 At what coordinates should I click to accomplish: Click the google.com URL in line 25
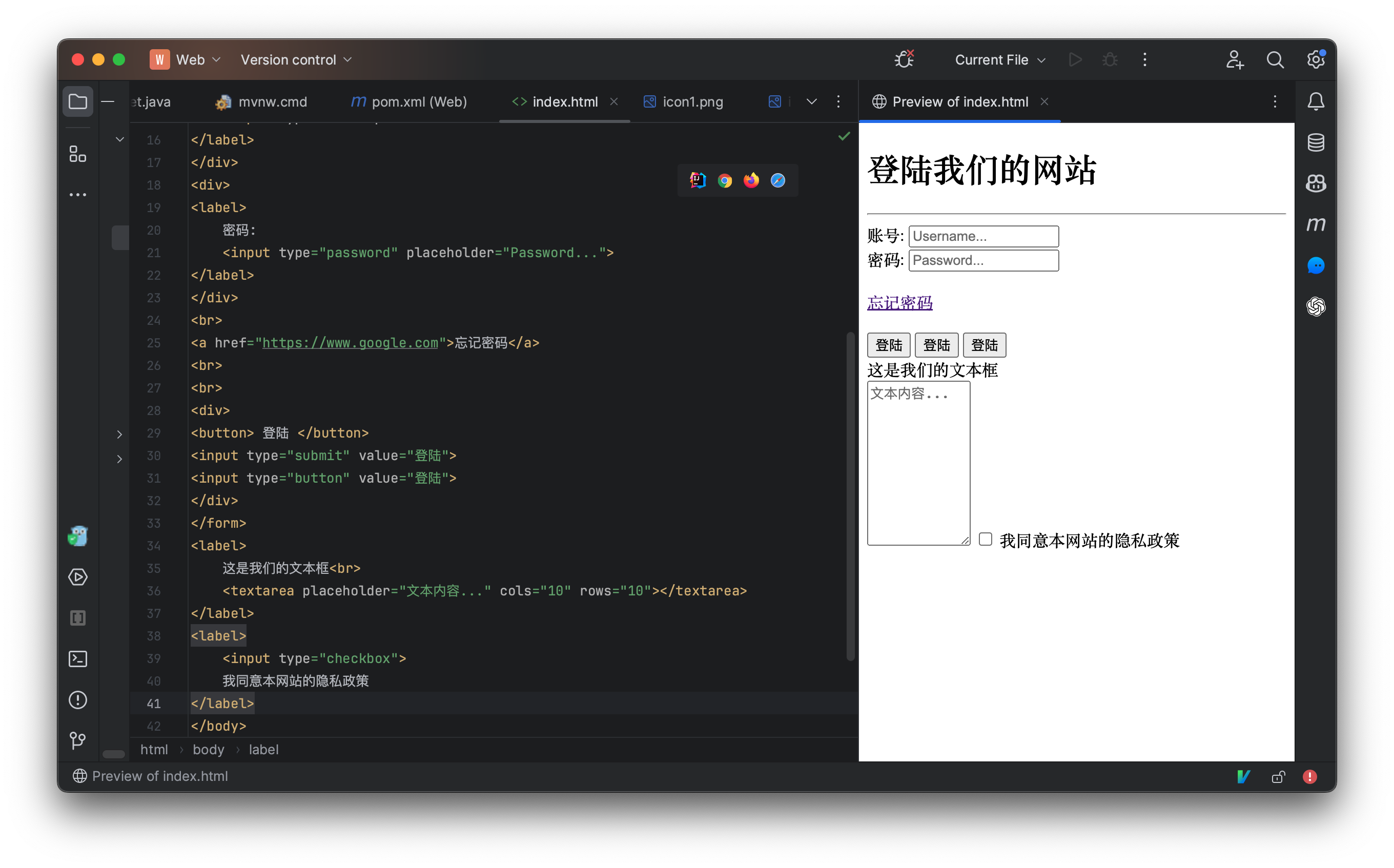350,343
